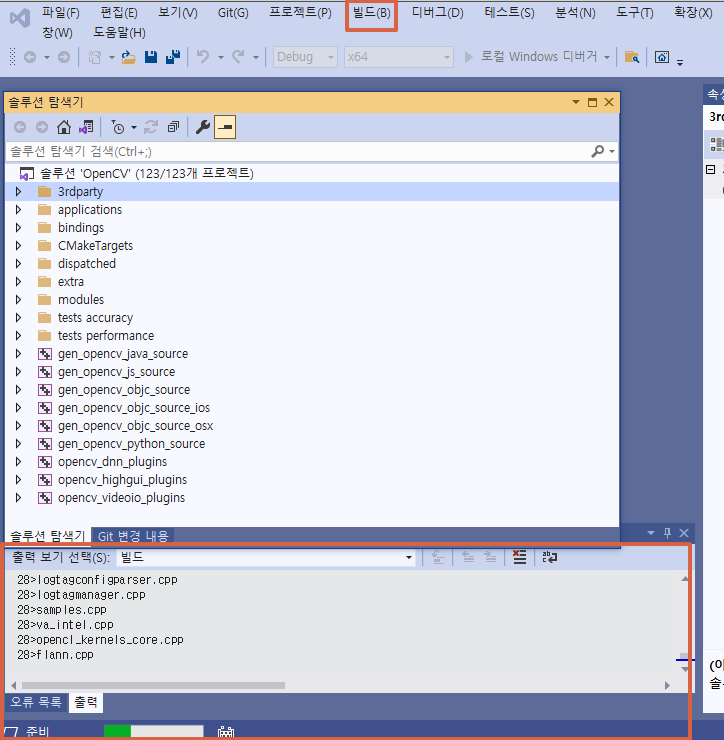Image resolution: width=724 pixels, height=740 pixels.
Task: Open the 도움말(H) menu
Action: (119, 33)
